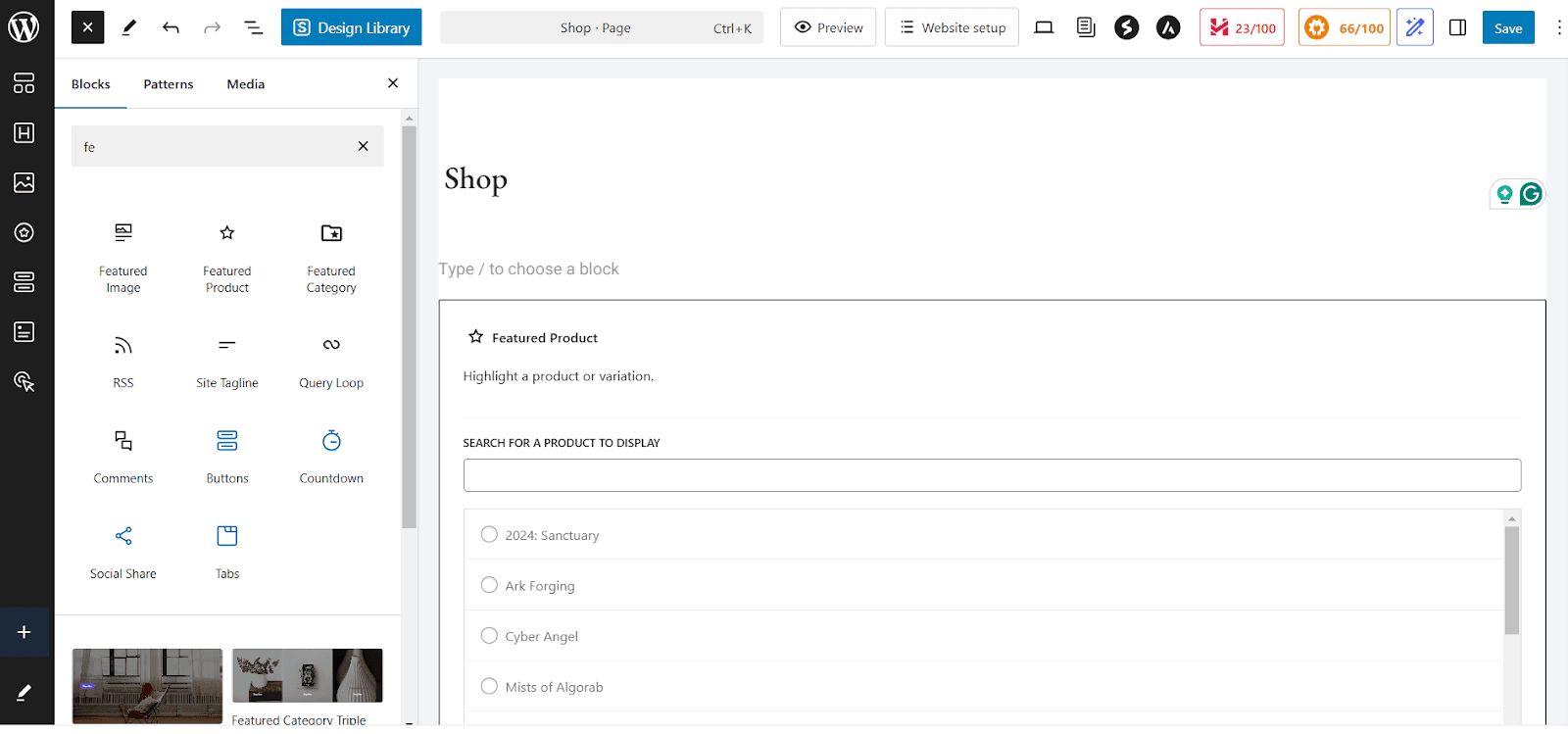The image size is (1568, 734).
Task: Open the Design Library
Action: click(x=351, y=27)
